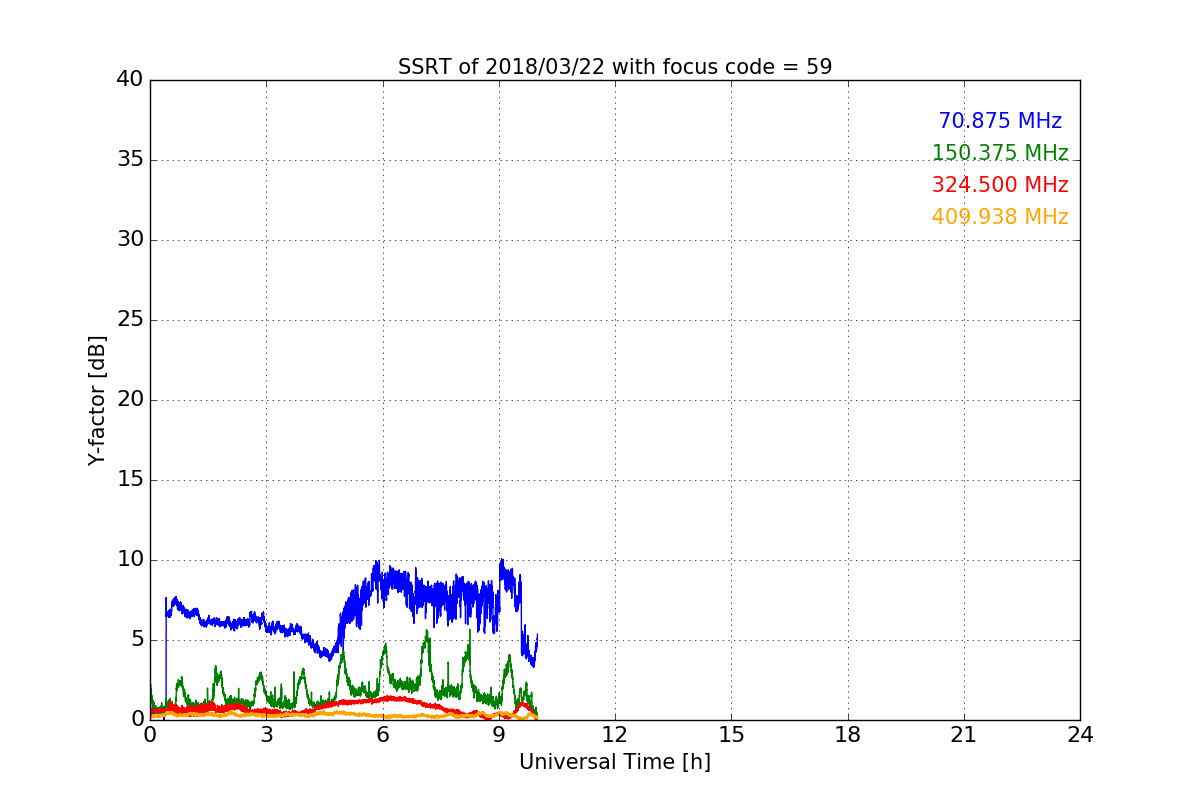Click x-axis tick label 6
Image resolution: width=1200 pixels, height=800 pixels.
pyautogui.click(x=383, y=735)
